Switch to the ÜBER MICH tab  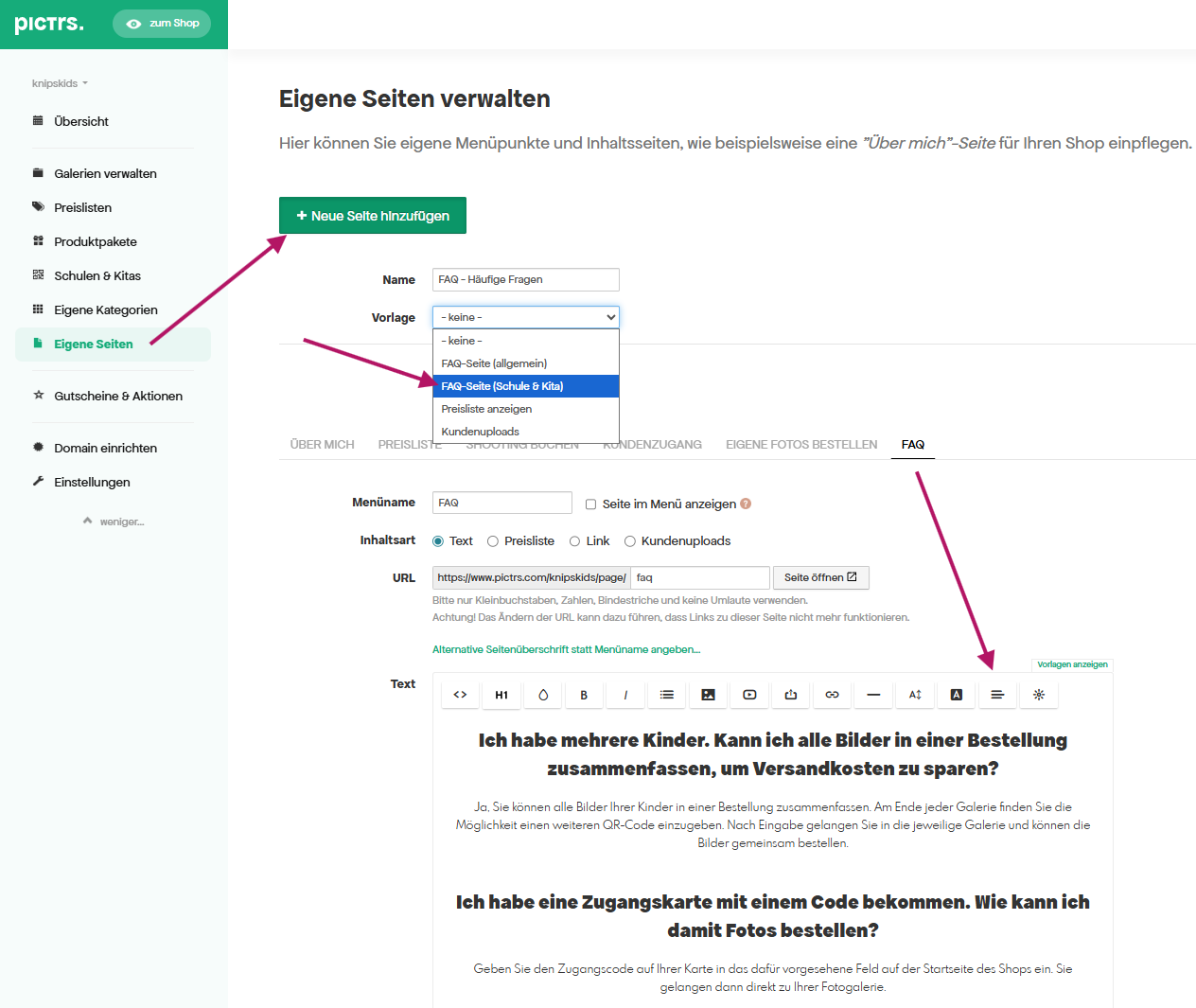click(323, 444)
